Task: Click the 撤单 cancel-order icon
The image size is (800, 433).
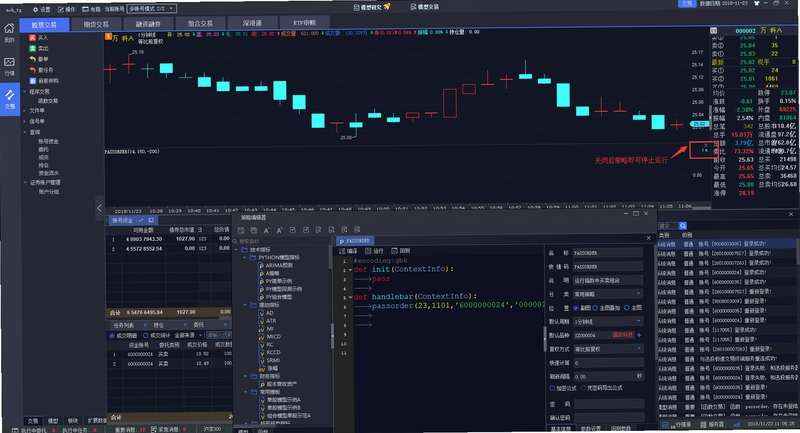Action: click(x=33, y=59)
